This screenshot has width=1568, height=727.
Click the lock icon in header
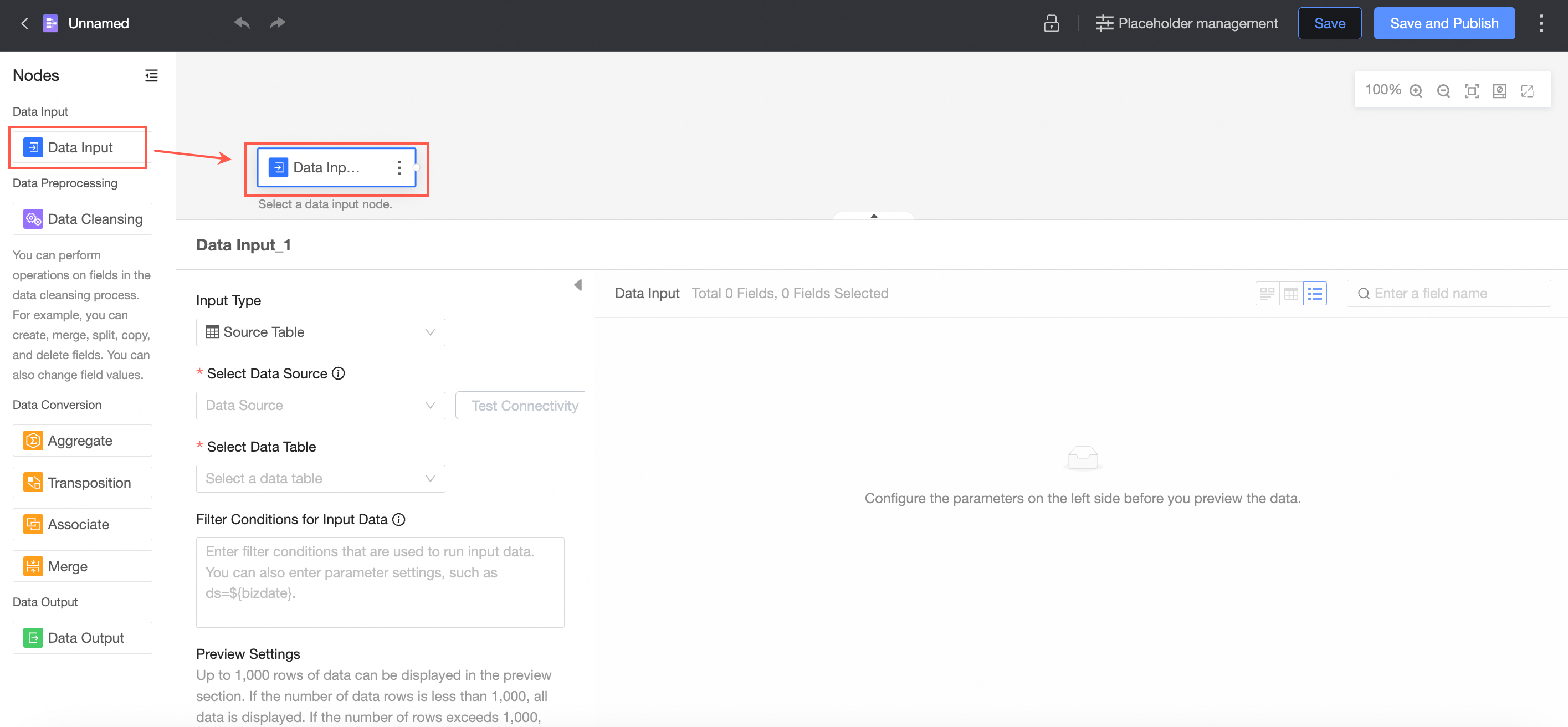tap(1051, 23)
